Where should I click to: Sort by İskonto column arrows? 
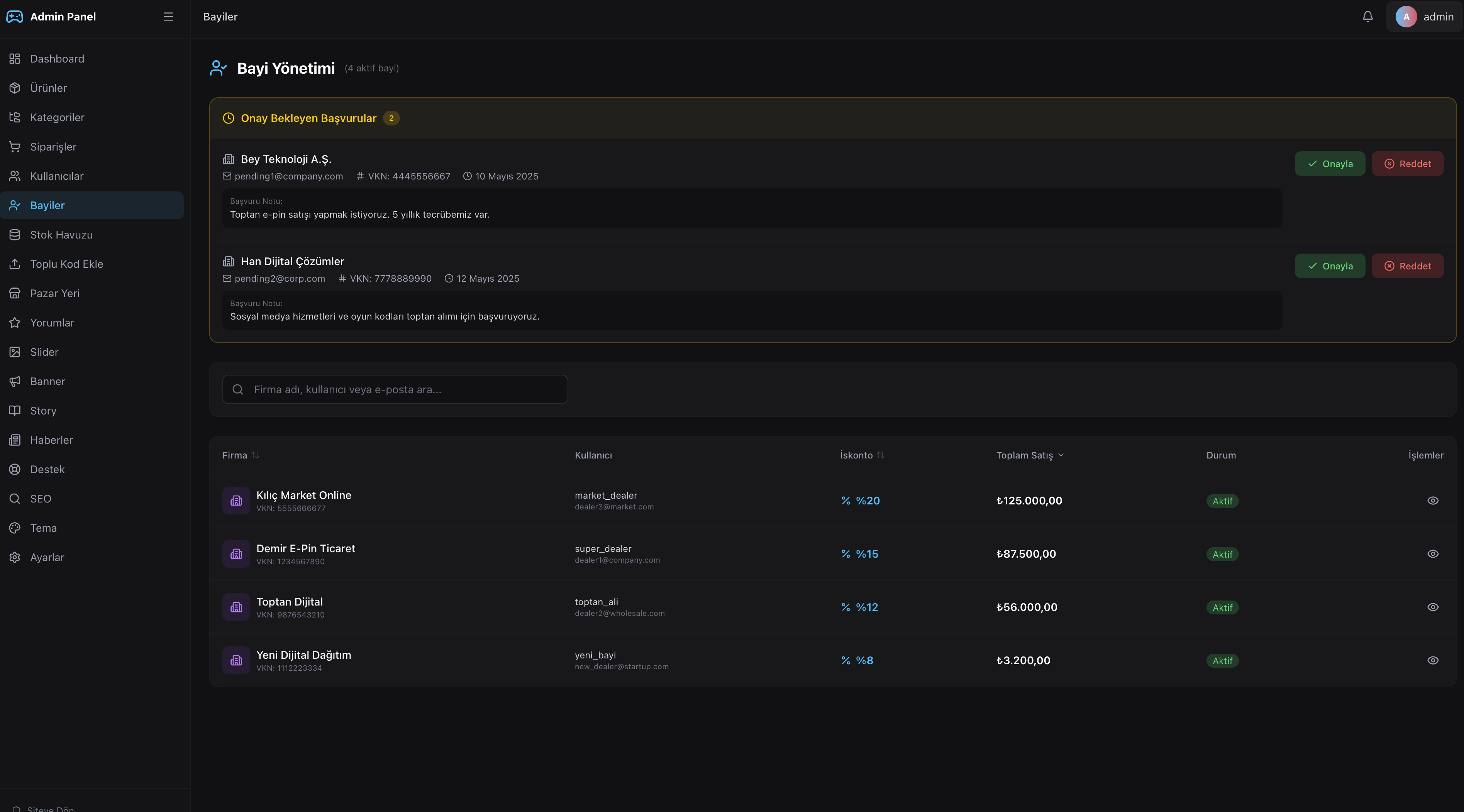click(880, 455)
